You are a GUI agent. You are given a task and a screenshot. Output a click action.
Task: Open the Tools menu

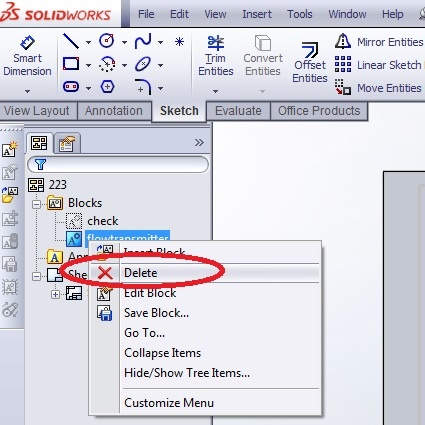coord(300,14)
